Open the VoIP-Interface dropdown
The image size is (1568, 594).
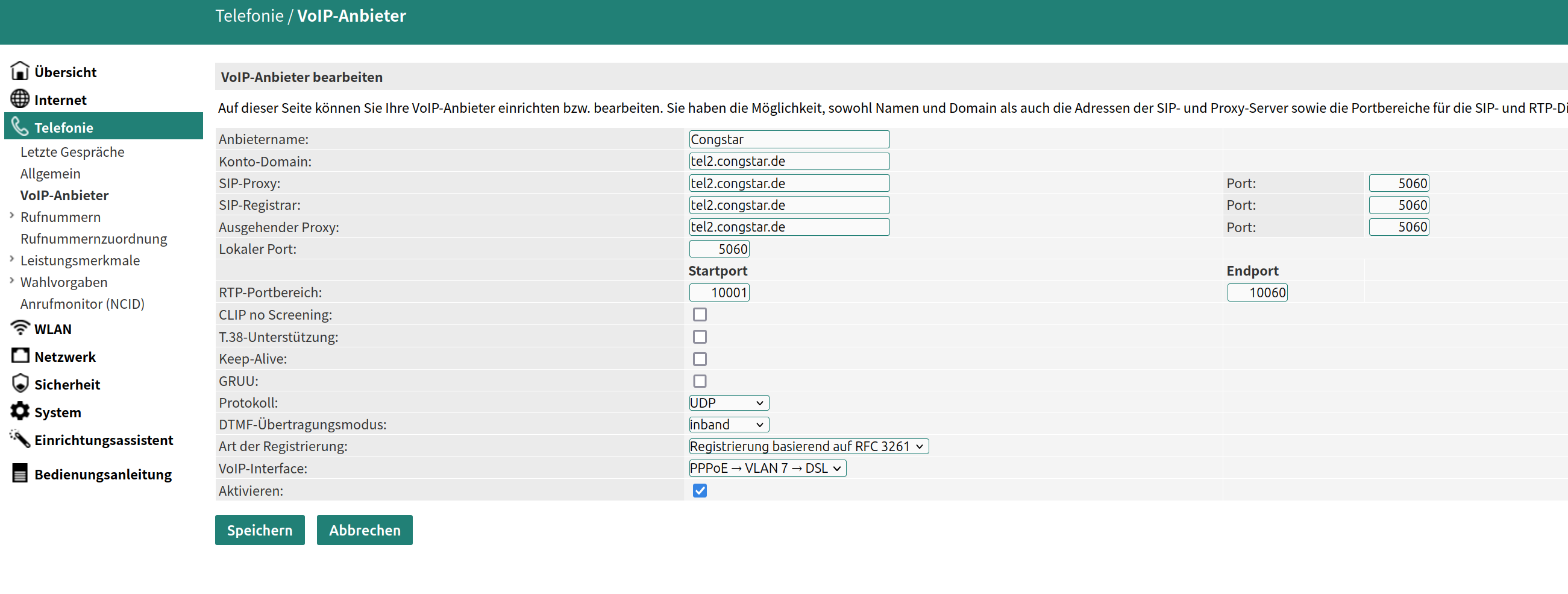(x=767, y=468)
